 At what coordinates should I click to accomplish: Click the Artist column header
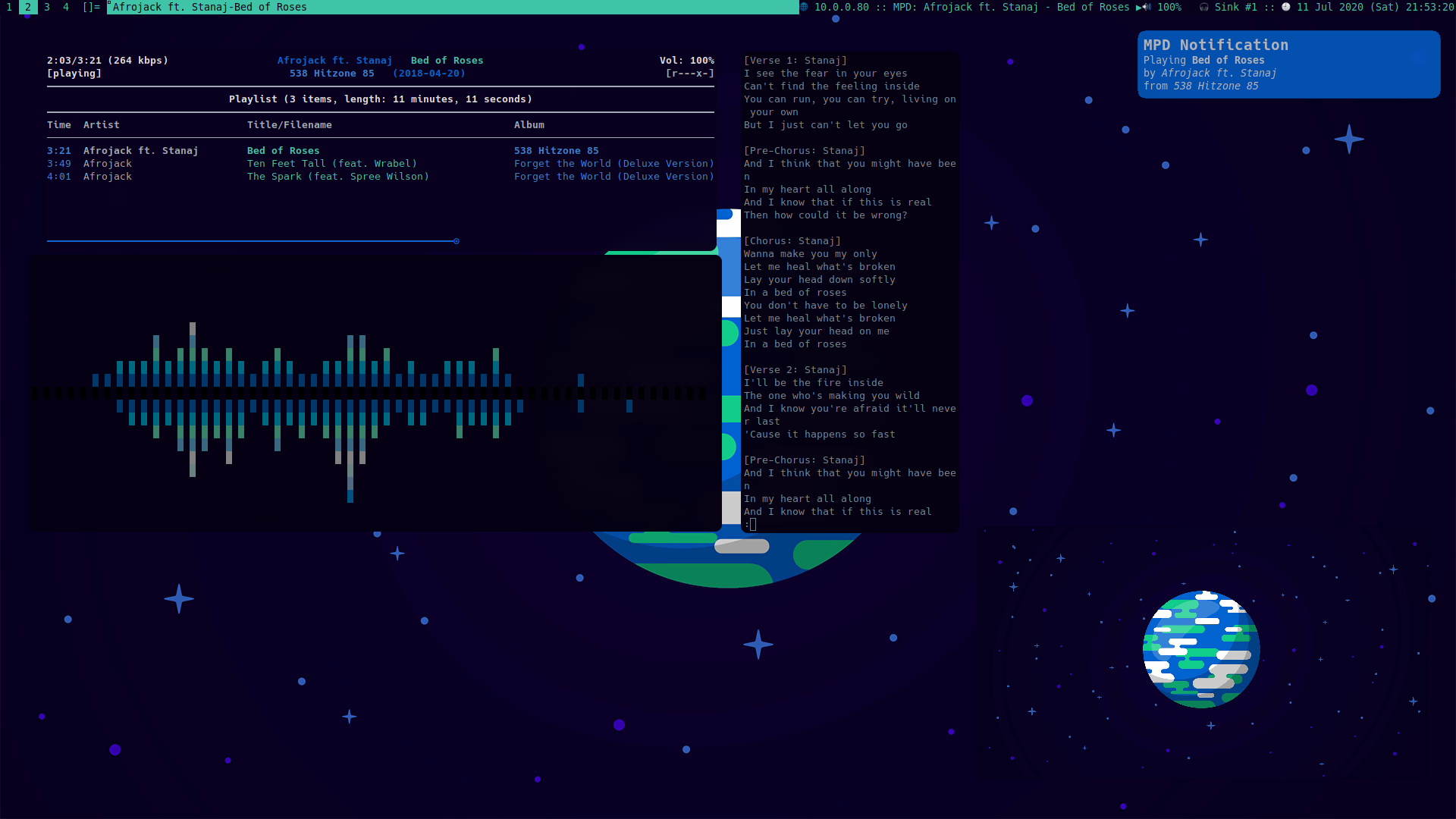coord(102,124)
